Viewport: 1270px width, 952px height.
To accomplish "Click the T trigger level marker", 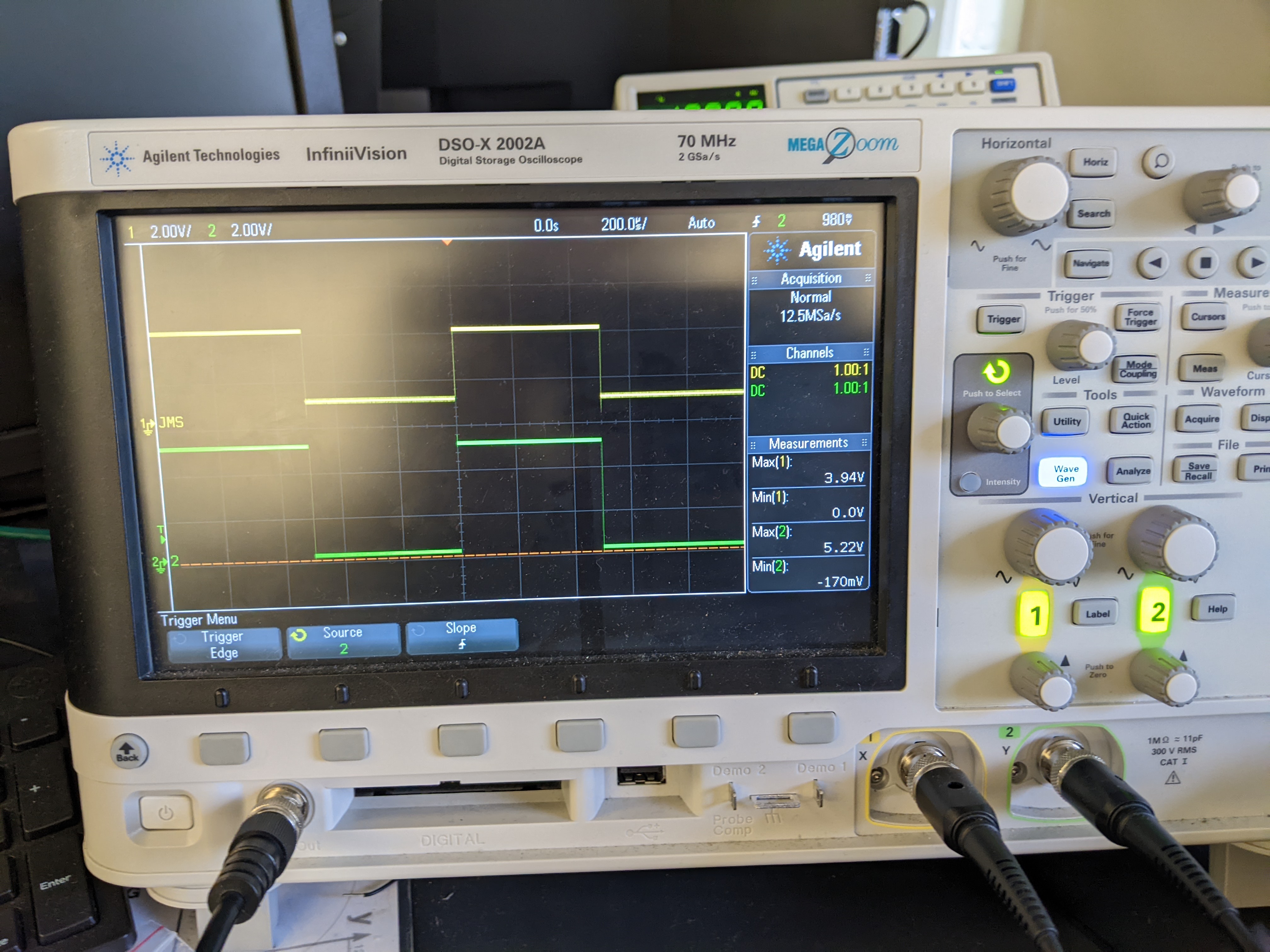I will 161,534.
